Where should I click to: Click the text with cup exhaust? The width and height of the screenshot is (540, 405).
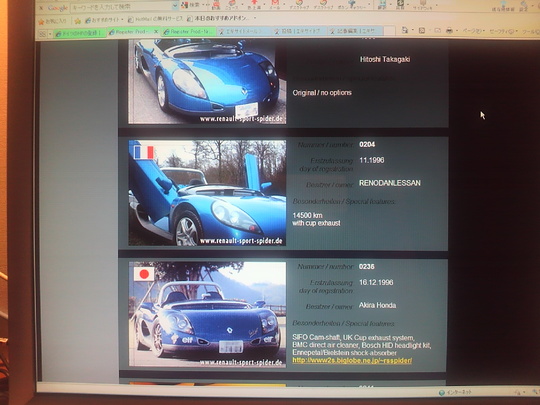[x=316, y=223]
